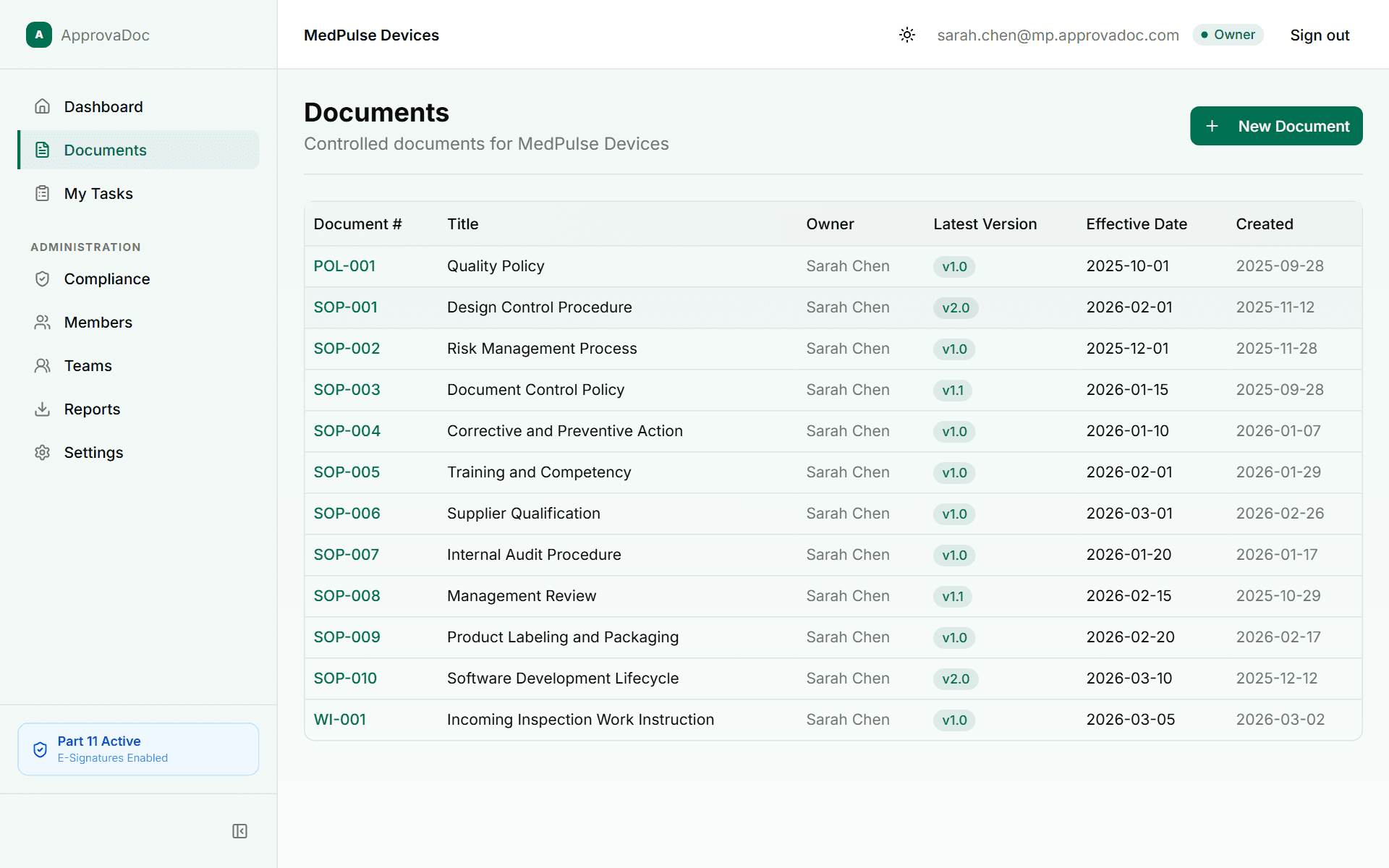Image resolution: width=1389 pixels, height=868 pixels.
Task: Click the Reports download icon
Action: (43, 409)
